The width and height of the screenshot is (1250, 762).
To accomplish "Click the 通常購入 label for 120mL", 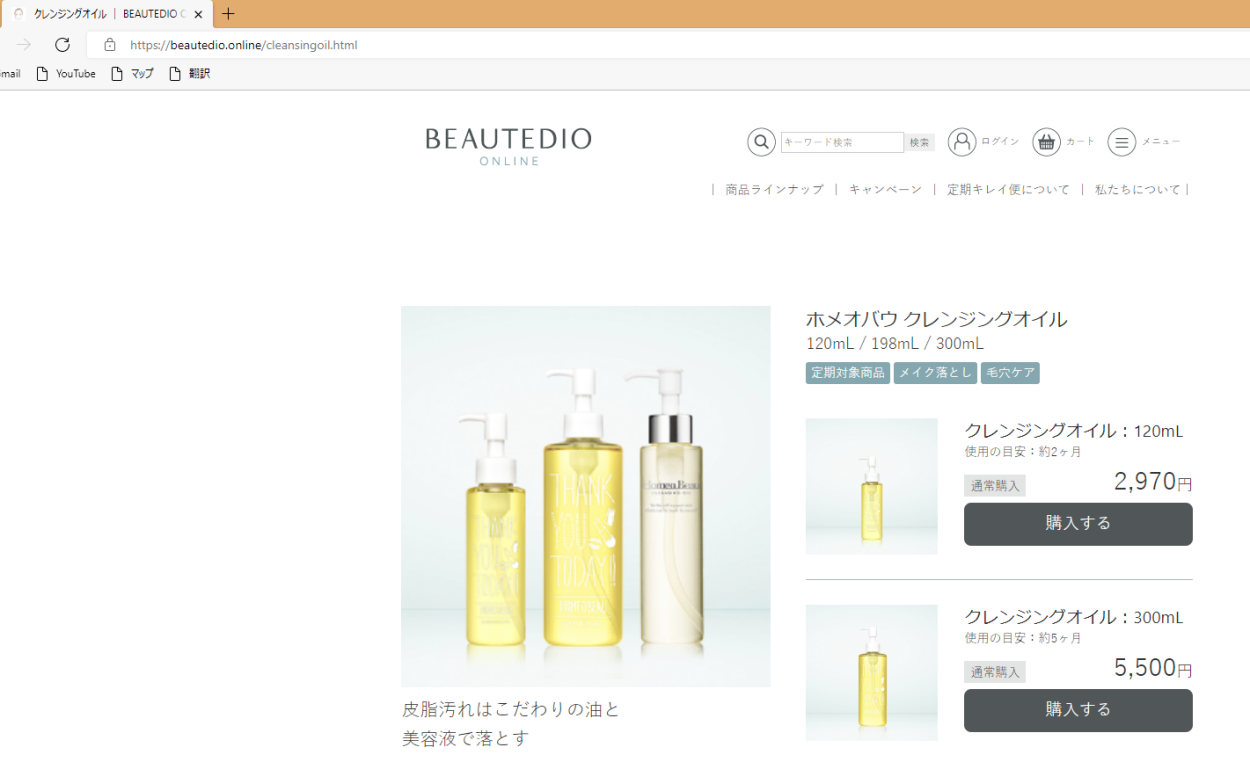I will pos(995,486).
